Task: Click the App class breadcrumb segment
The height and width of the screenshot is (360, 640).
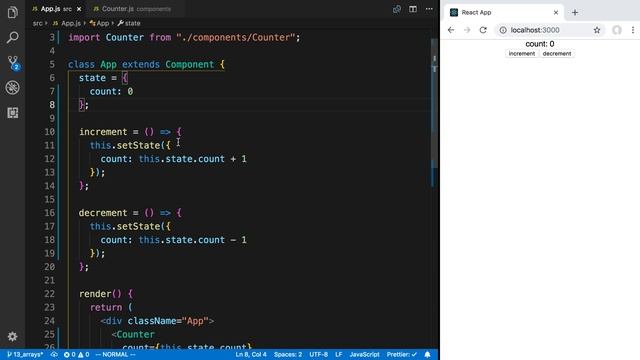Action: (x=99, y=23)
